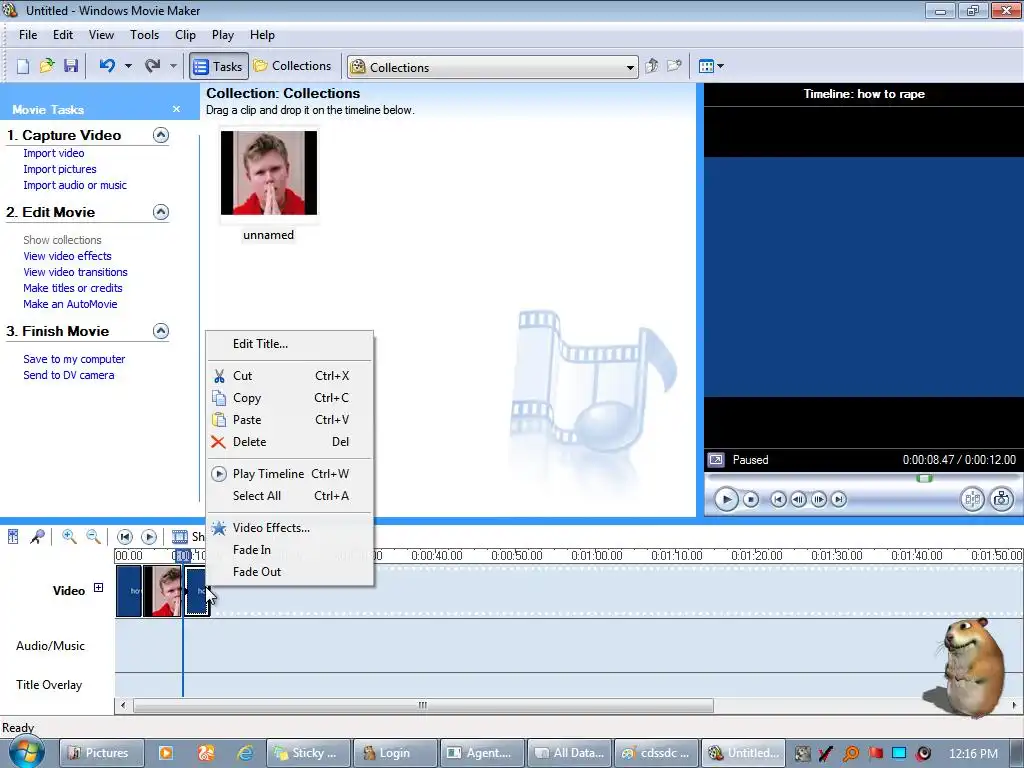Save the project with the floppy disk icon
The height and width of the screenshot is (768, 1024).
pos(71,66)
